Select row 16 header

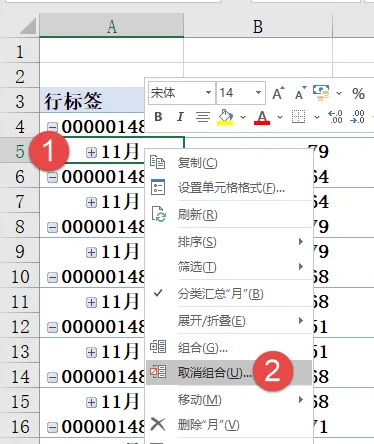click(20, 426)
